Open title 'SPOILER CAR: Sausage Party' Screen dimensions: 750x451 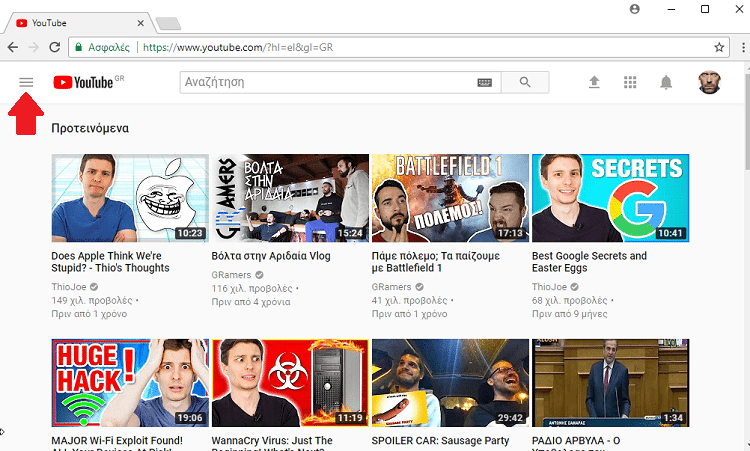tap(441, 440)
